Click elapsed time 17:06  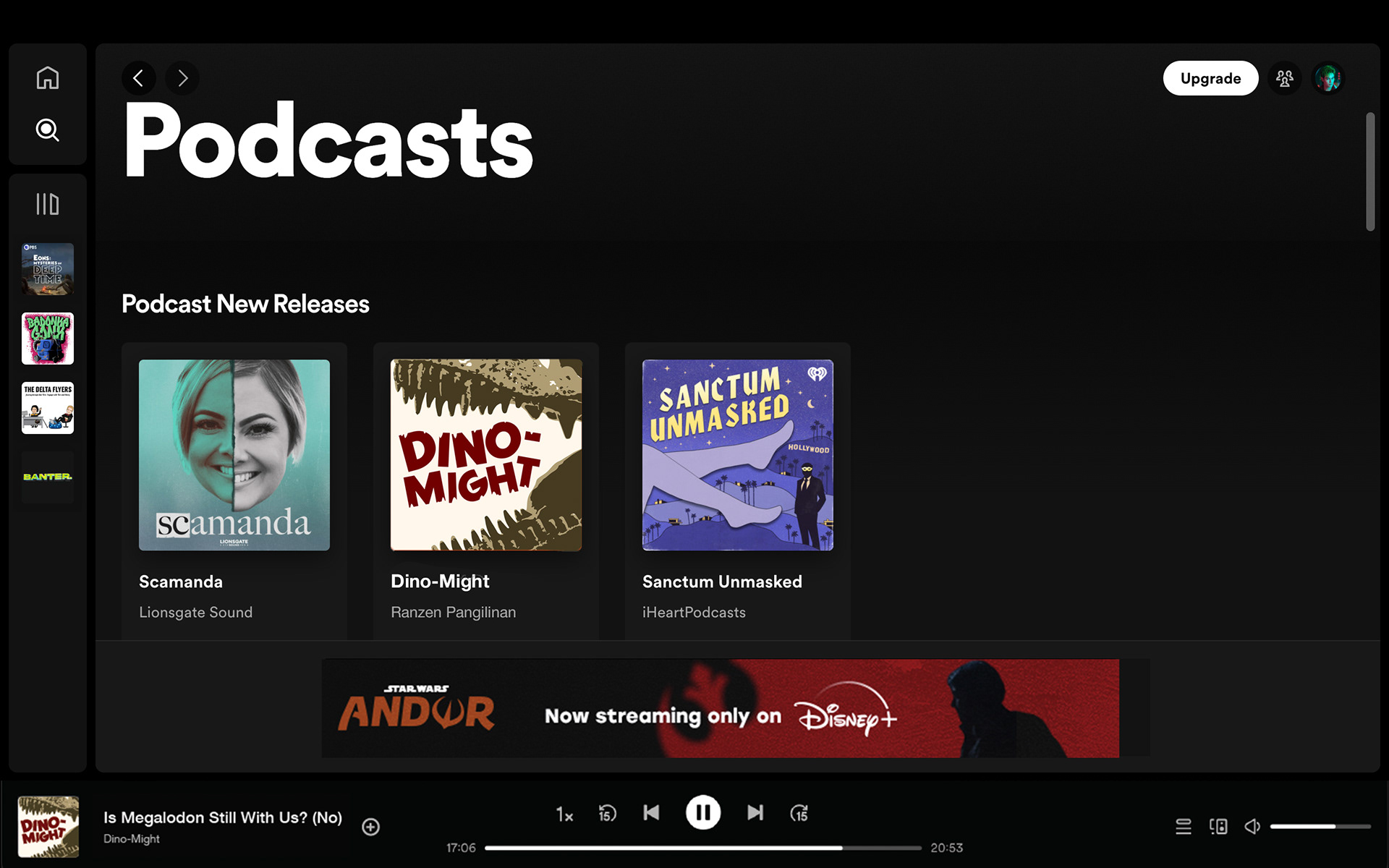(461, 848)
